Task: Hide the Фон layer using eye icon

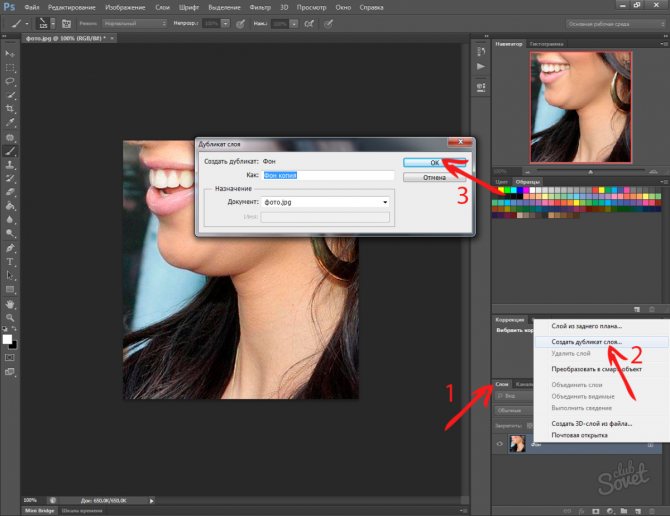Action: pyautogui.click(x=499, y=443)
